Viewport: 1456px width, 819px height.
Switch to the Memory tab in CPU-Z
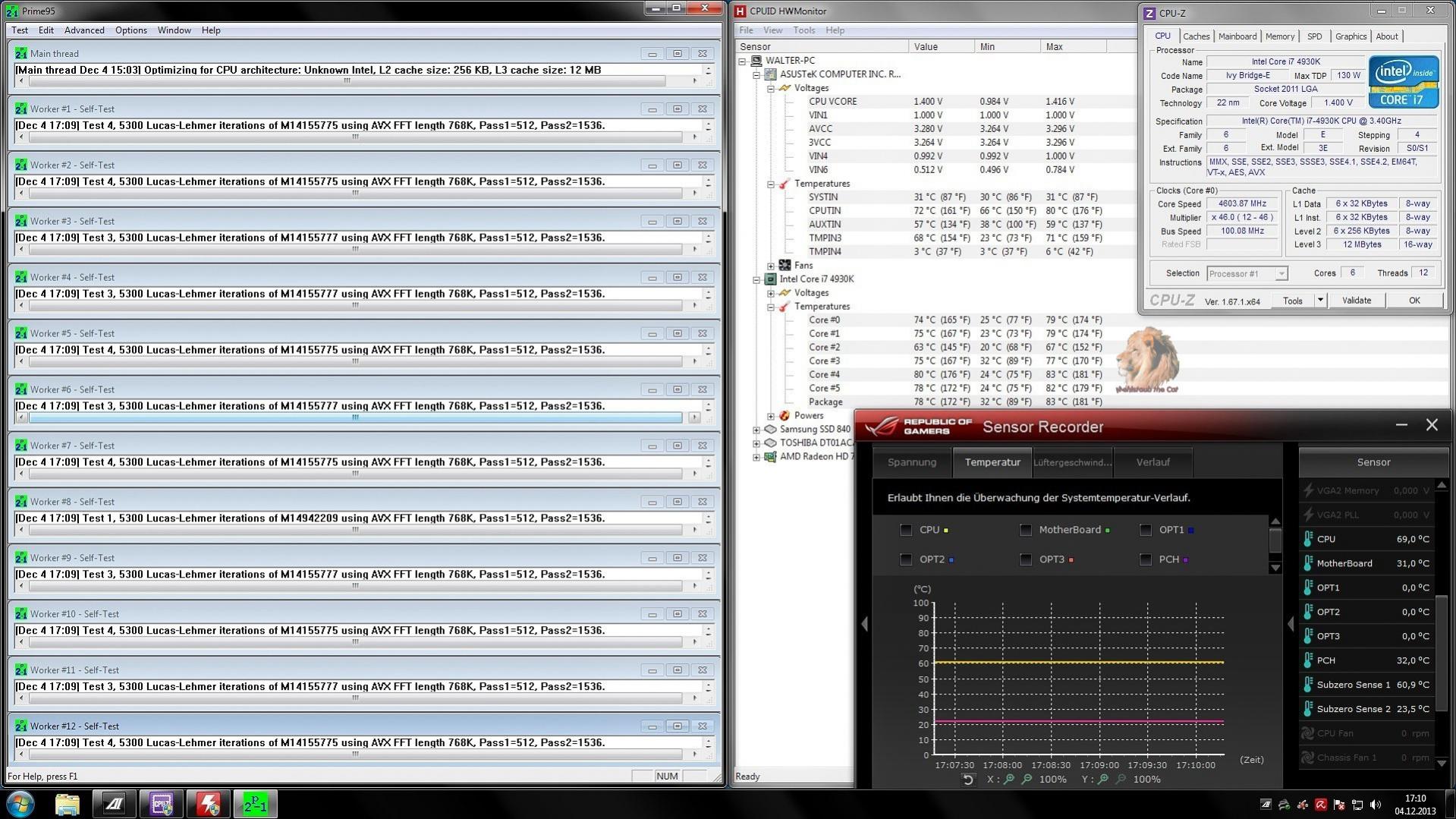point(1280,36)
